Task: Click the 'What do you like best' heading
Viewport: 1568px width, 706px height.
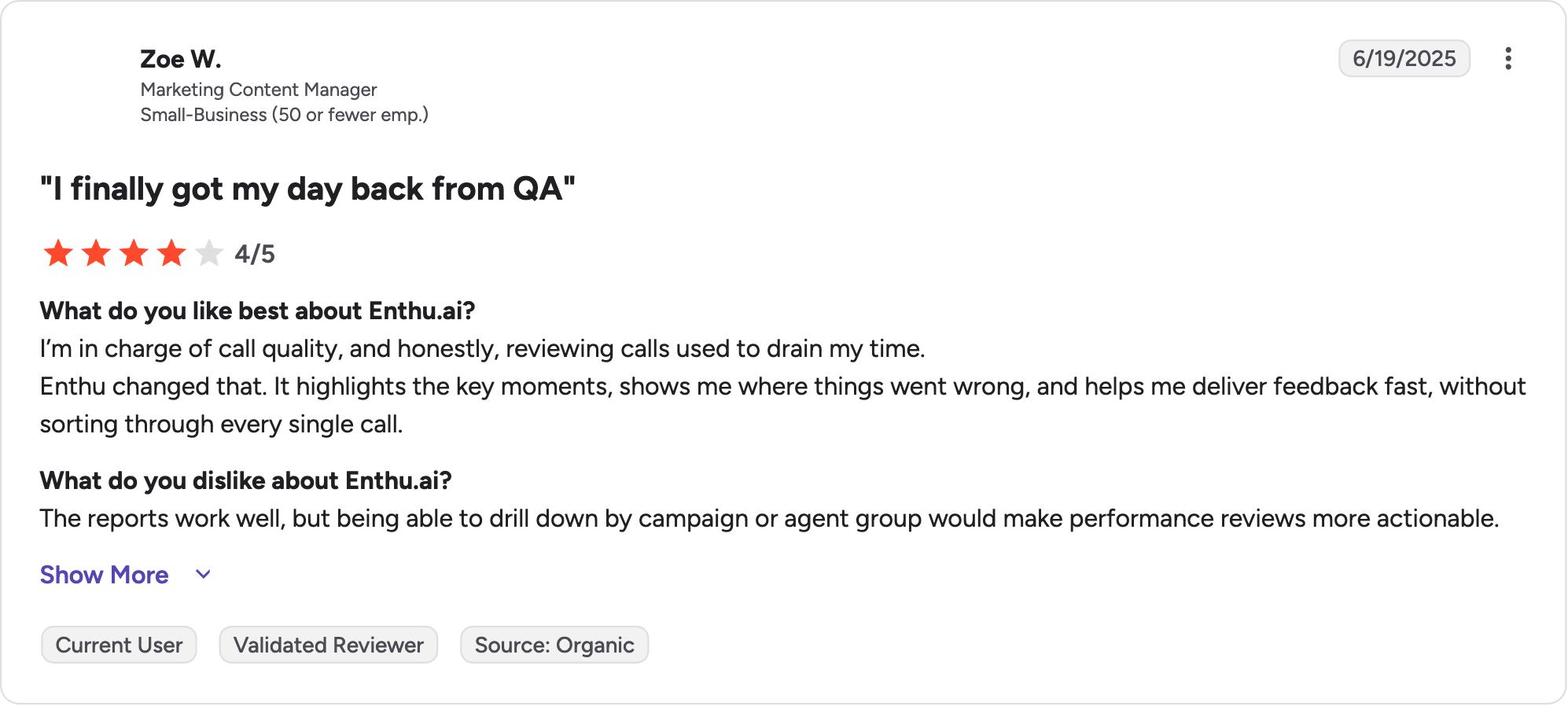Action: pyautogui.click(x=258, y=311)
